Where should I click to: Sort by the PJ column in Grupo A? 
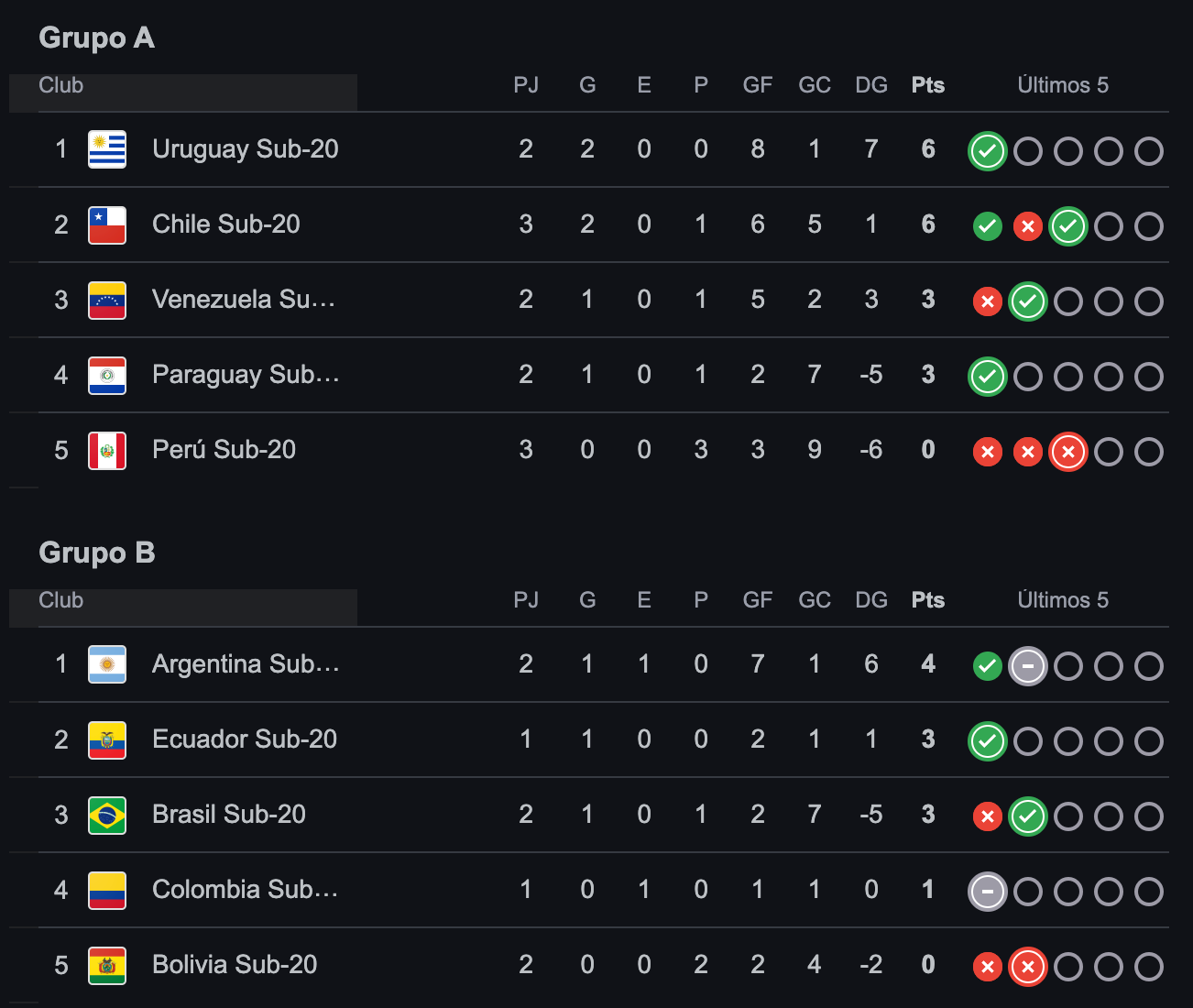coord(526,85)
